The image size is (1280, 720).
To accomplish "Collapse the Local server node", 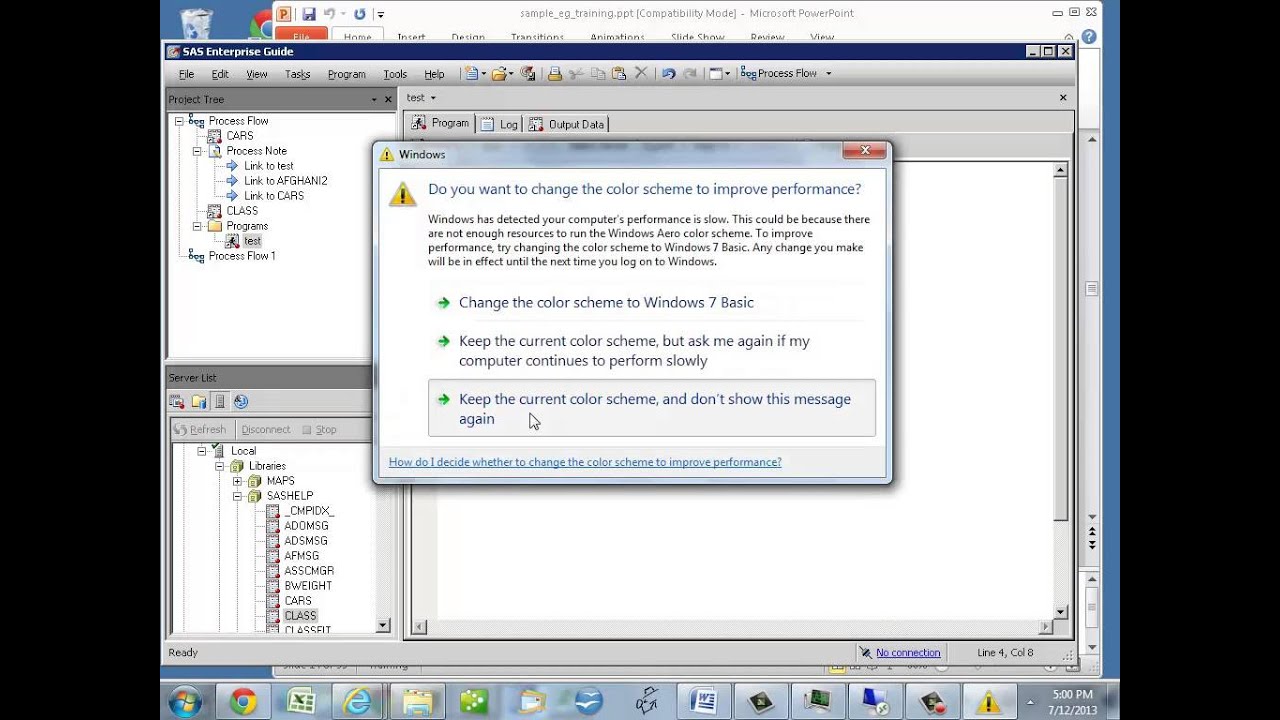I will click(201, 451).
